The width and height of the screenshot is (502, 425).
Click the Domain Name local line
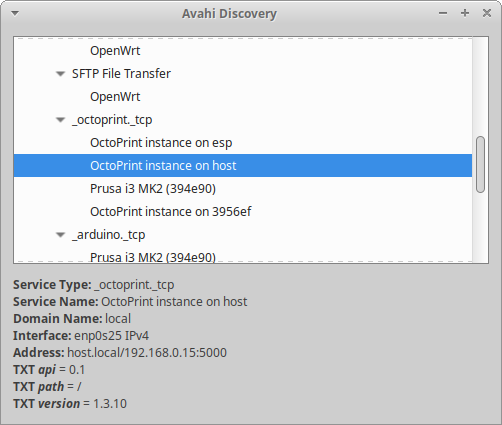point(72,319)
